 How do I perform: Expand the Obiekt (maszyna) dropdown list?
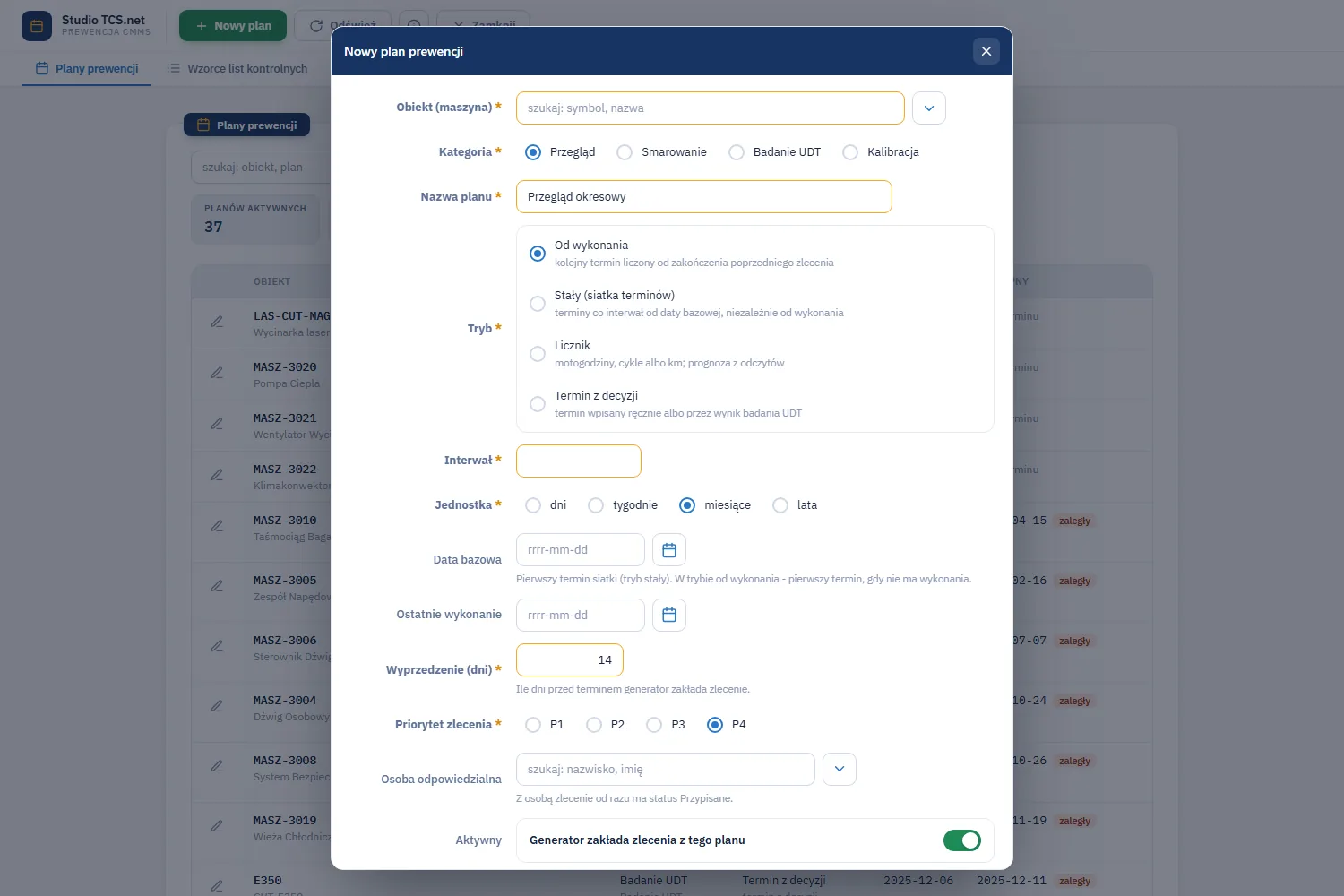929,108
